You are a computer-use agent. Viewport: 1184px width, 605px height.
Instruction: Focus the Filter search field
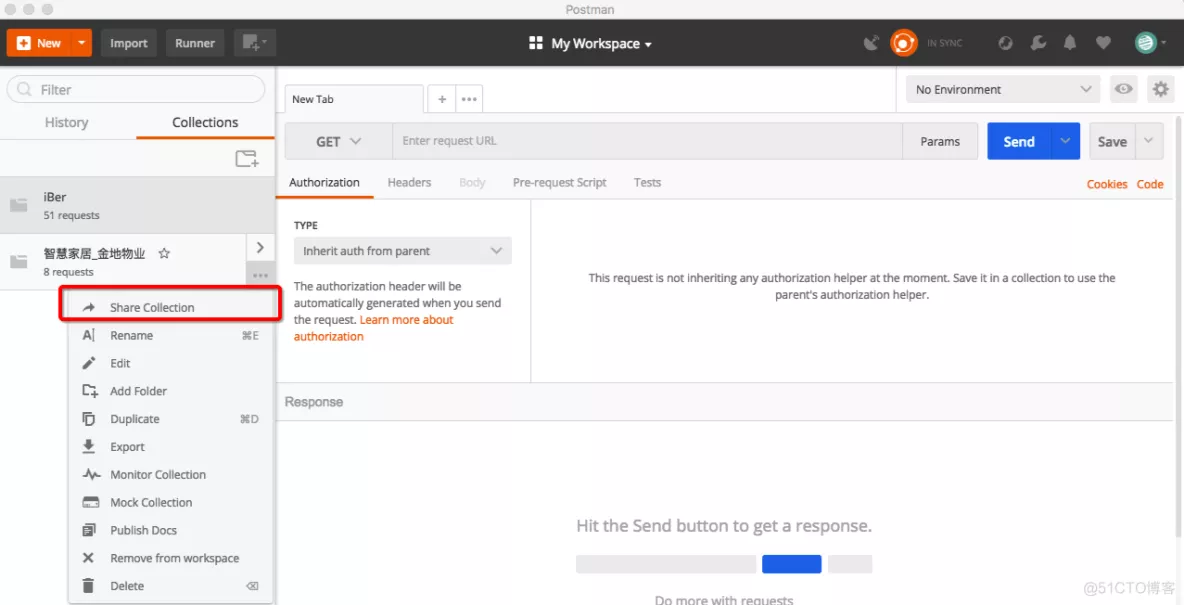[136, 89]
